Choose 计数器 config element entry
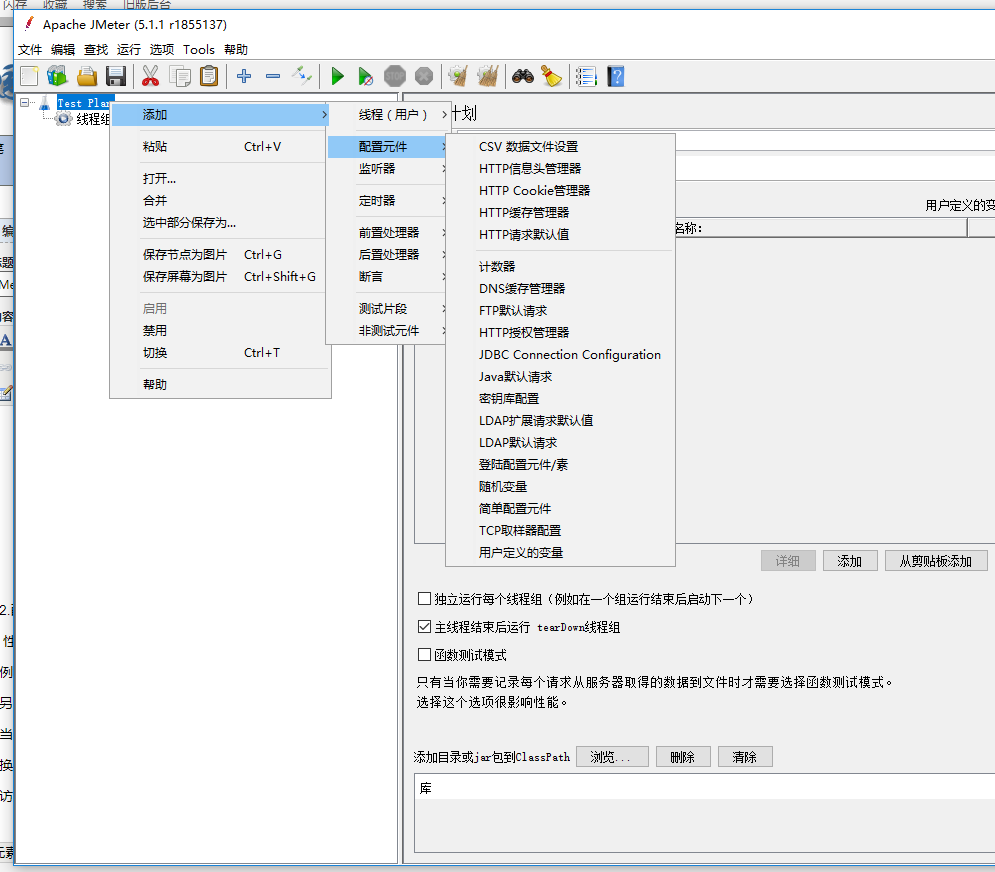 click(560, 267)
